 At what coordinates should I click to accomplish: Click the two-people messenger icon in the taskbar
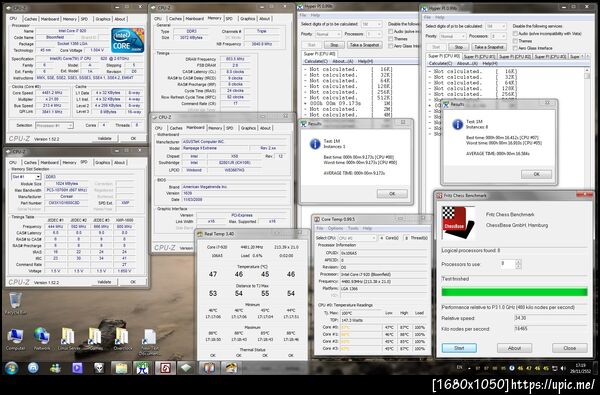[x=55, y=368]
